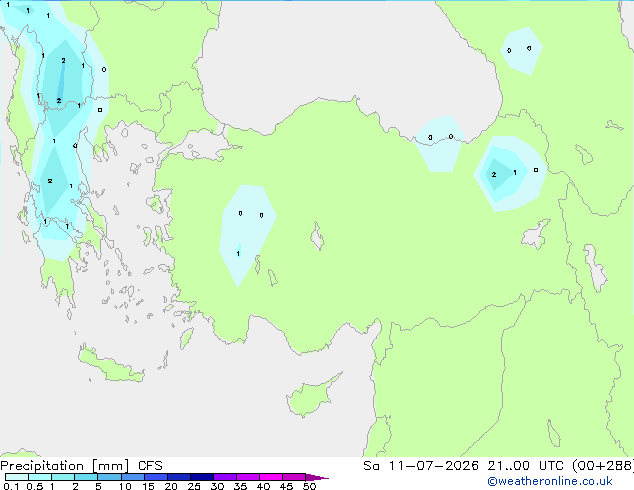Click the 35–40 mm legend swatch

(248, 477)
